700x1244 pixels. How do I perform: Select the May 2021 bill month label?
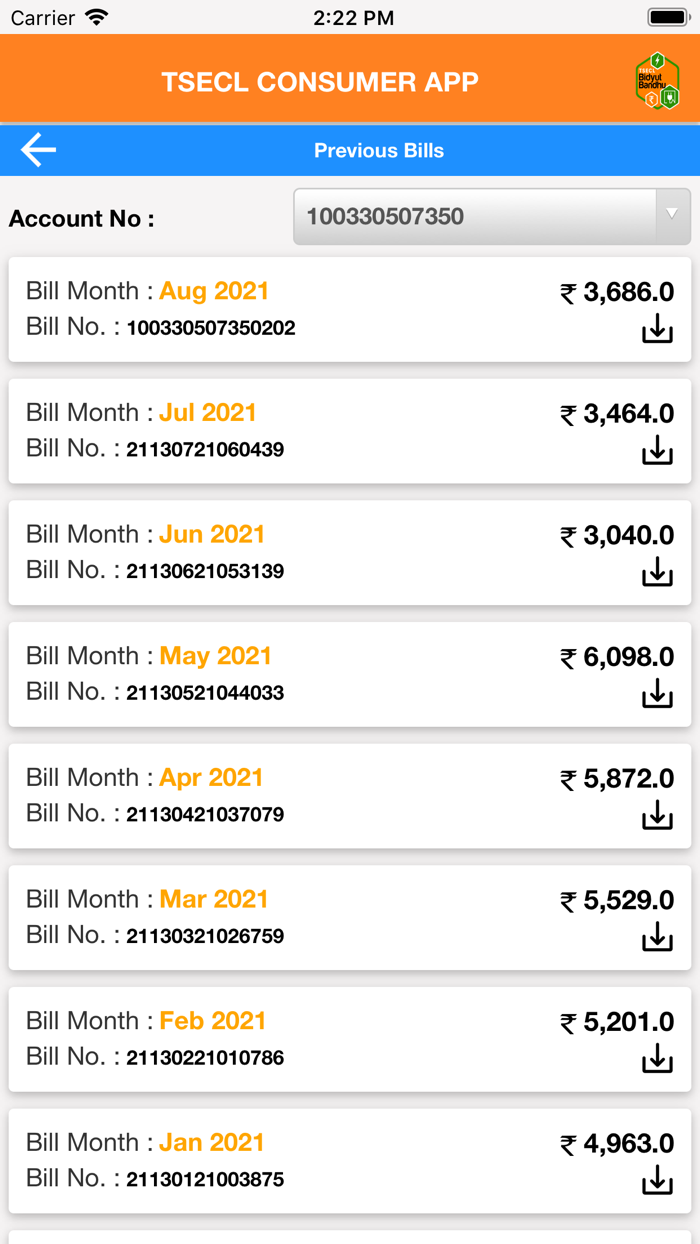[215, 656]
